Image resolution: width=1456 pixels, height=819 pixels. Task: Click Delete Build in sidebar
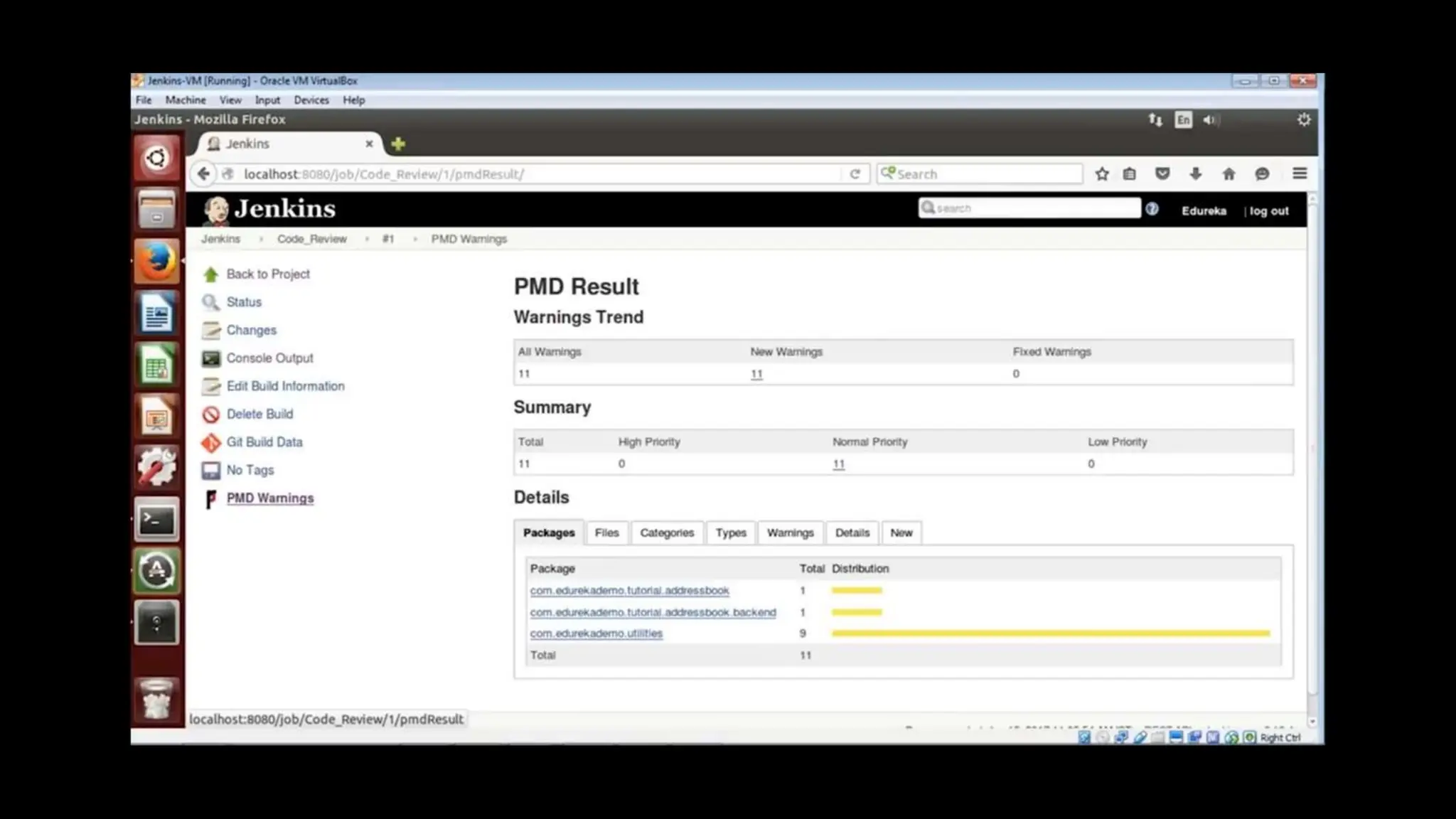259,414
